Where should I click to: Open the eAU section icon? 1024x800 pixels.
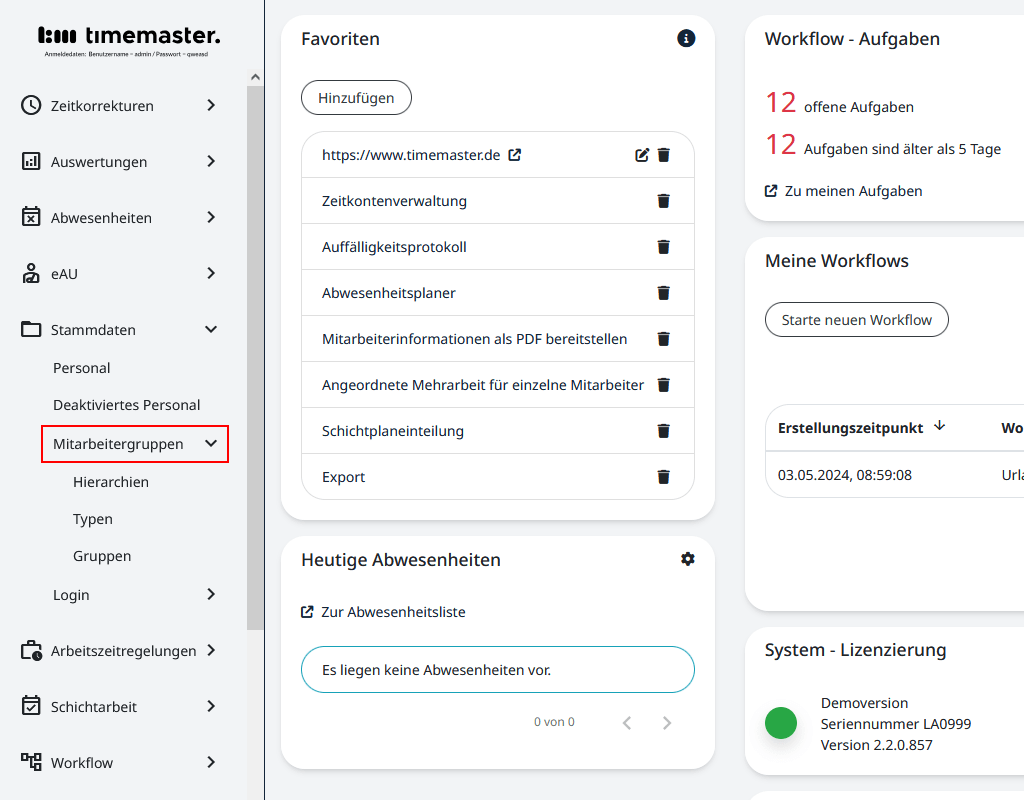[x=29, y=273]
